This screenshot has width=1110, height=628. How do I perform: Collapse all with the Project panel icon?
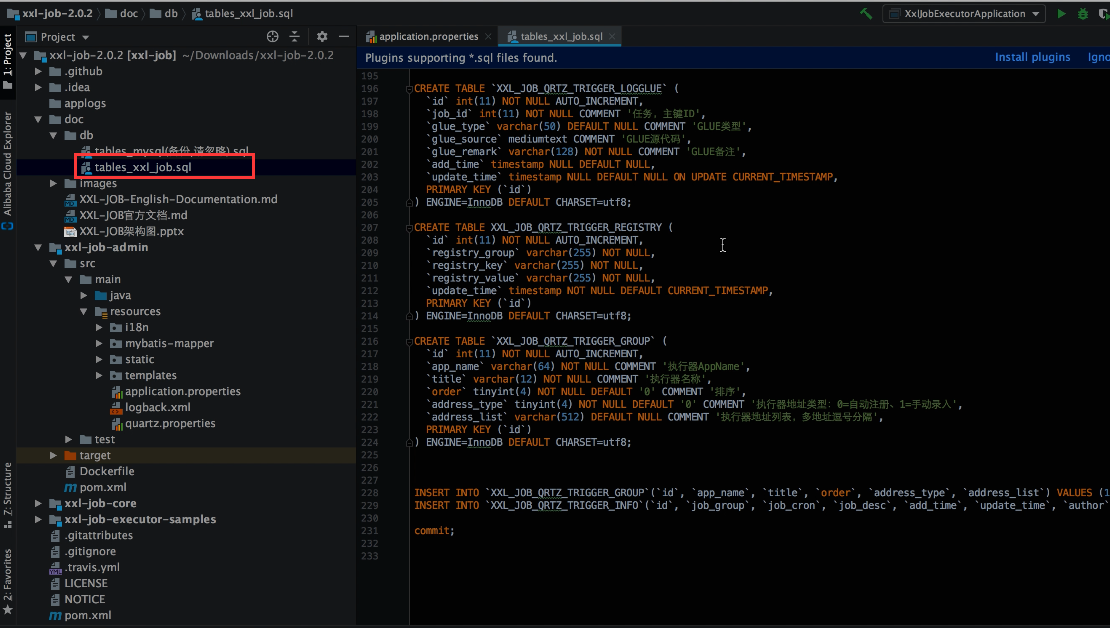point(294,37)
